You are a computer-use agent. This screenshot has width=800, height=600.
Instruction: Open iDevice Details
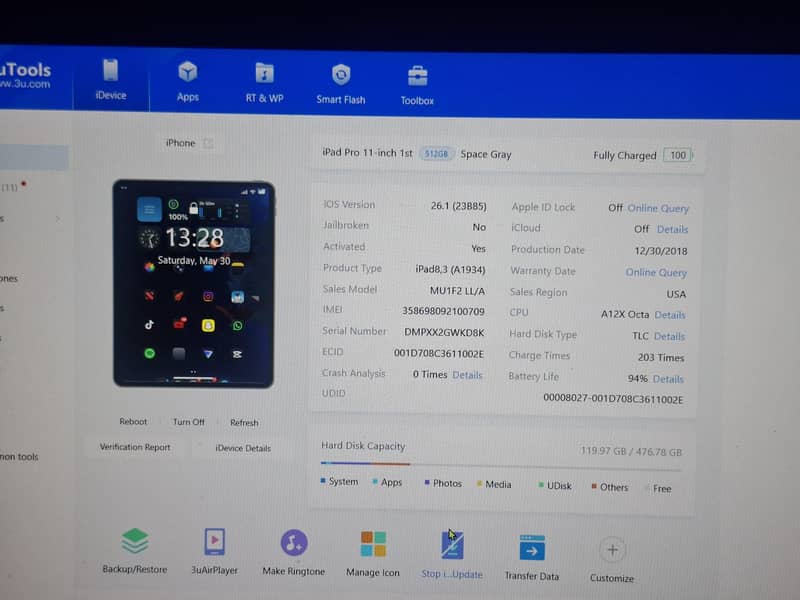[243, 448]
